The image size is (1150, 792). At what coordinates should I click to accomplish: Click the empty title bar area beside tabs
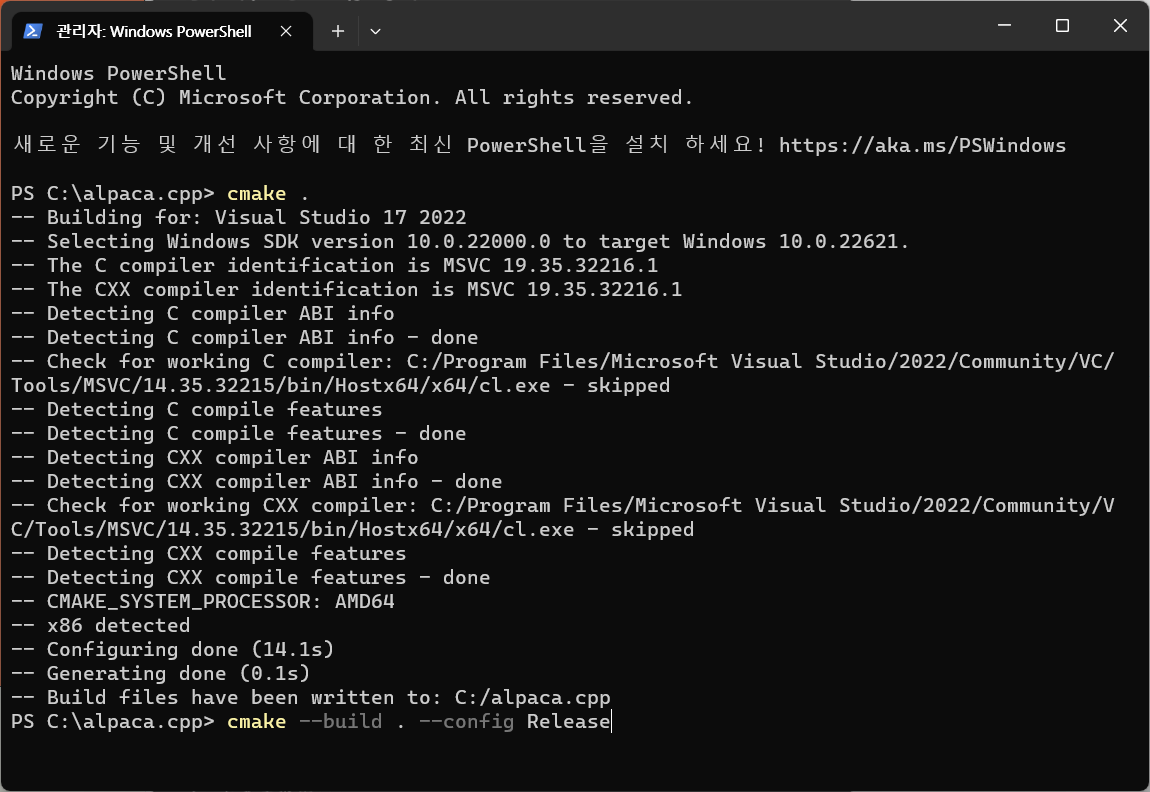pos(682,26)
